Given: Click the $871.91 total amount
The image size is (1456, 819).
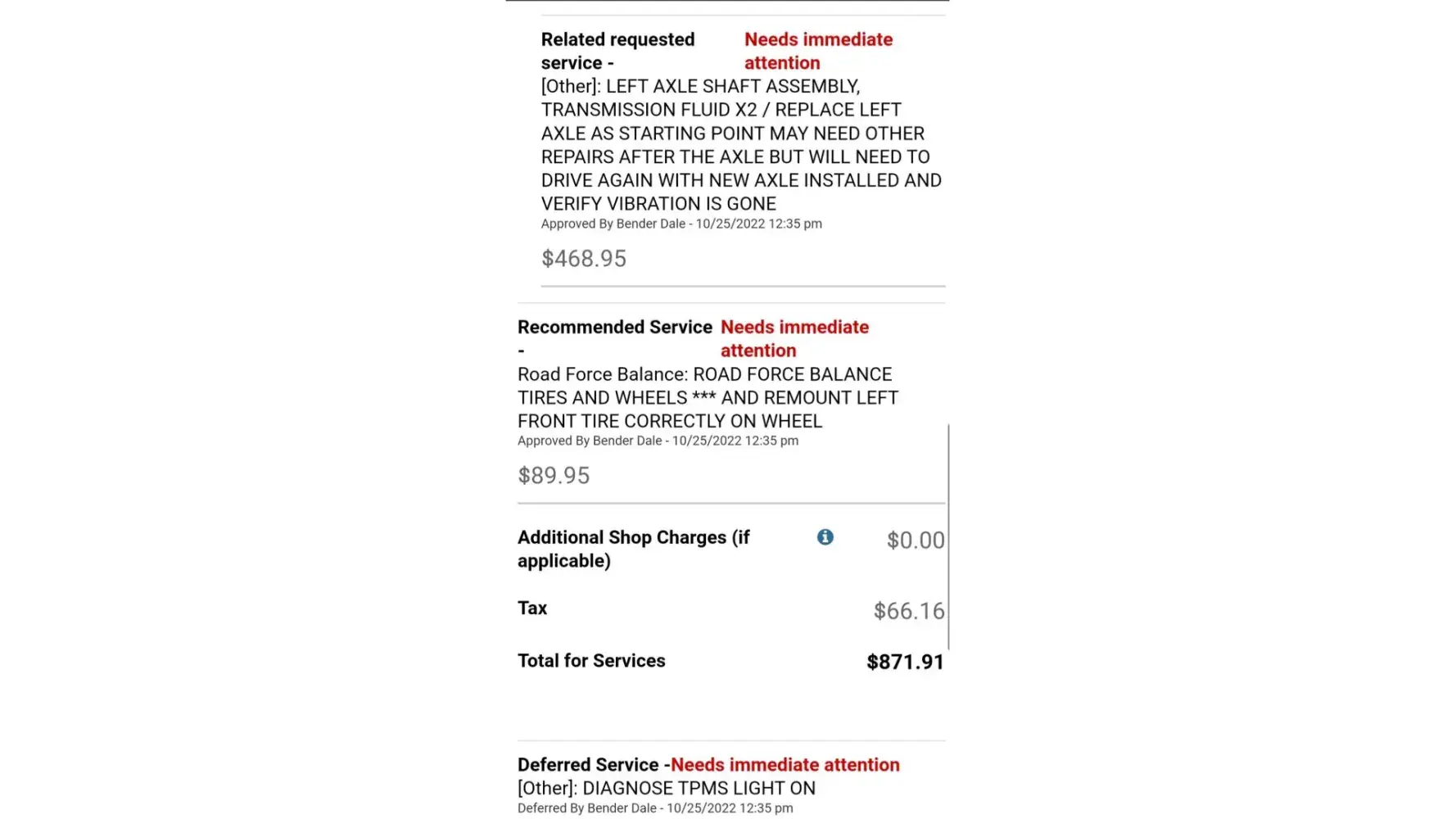Looking at the screenshot, I should click(905, 662).
